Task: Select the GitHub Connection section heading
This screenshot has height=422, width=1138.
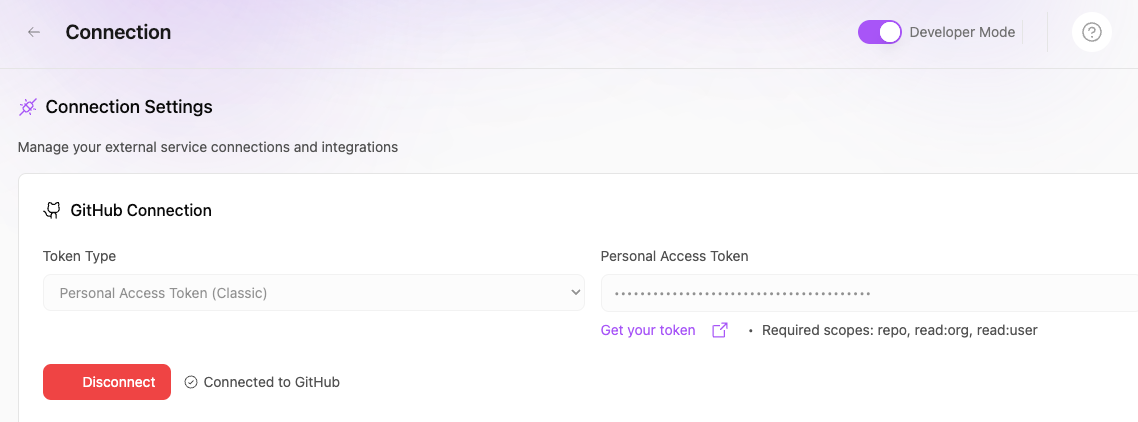Action: tap(141, 210)
